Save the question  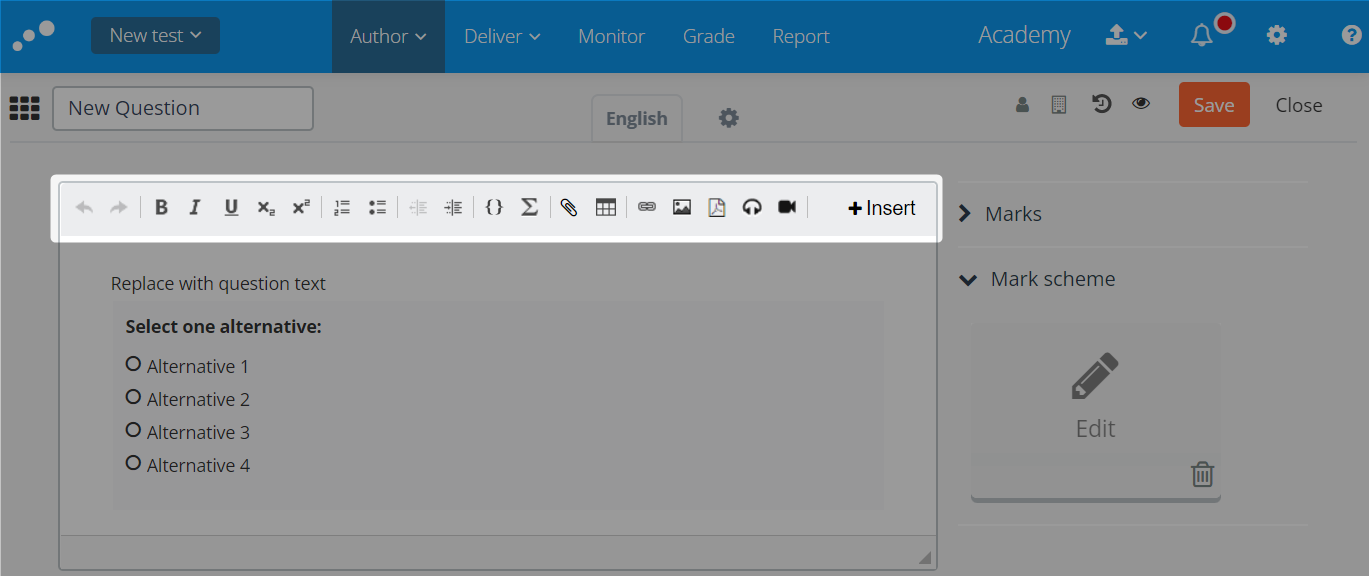tap(1214, 103)
